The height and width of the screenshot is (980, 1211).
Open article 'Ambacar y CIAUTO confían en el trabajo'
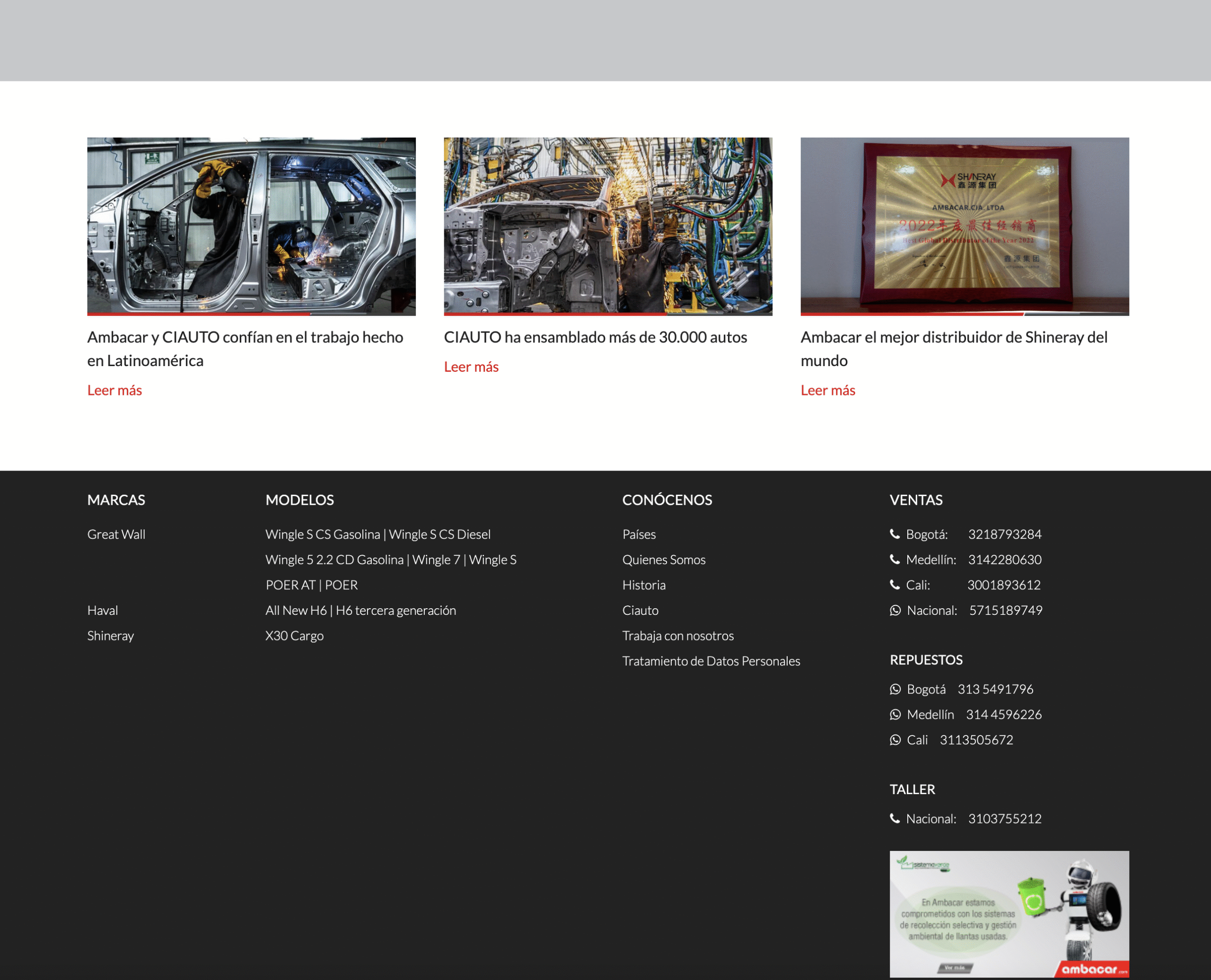point(245,349)
